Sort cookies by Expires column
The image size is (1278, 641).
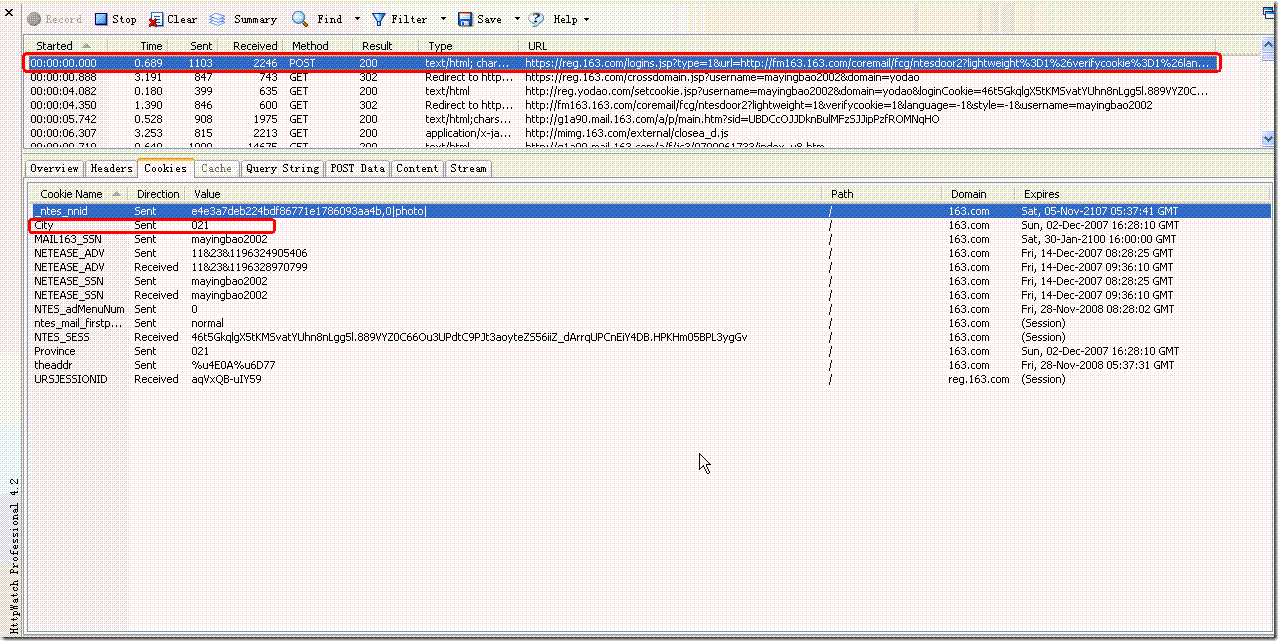[x=1142, y=194]
